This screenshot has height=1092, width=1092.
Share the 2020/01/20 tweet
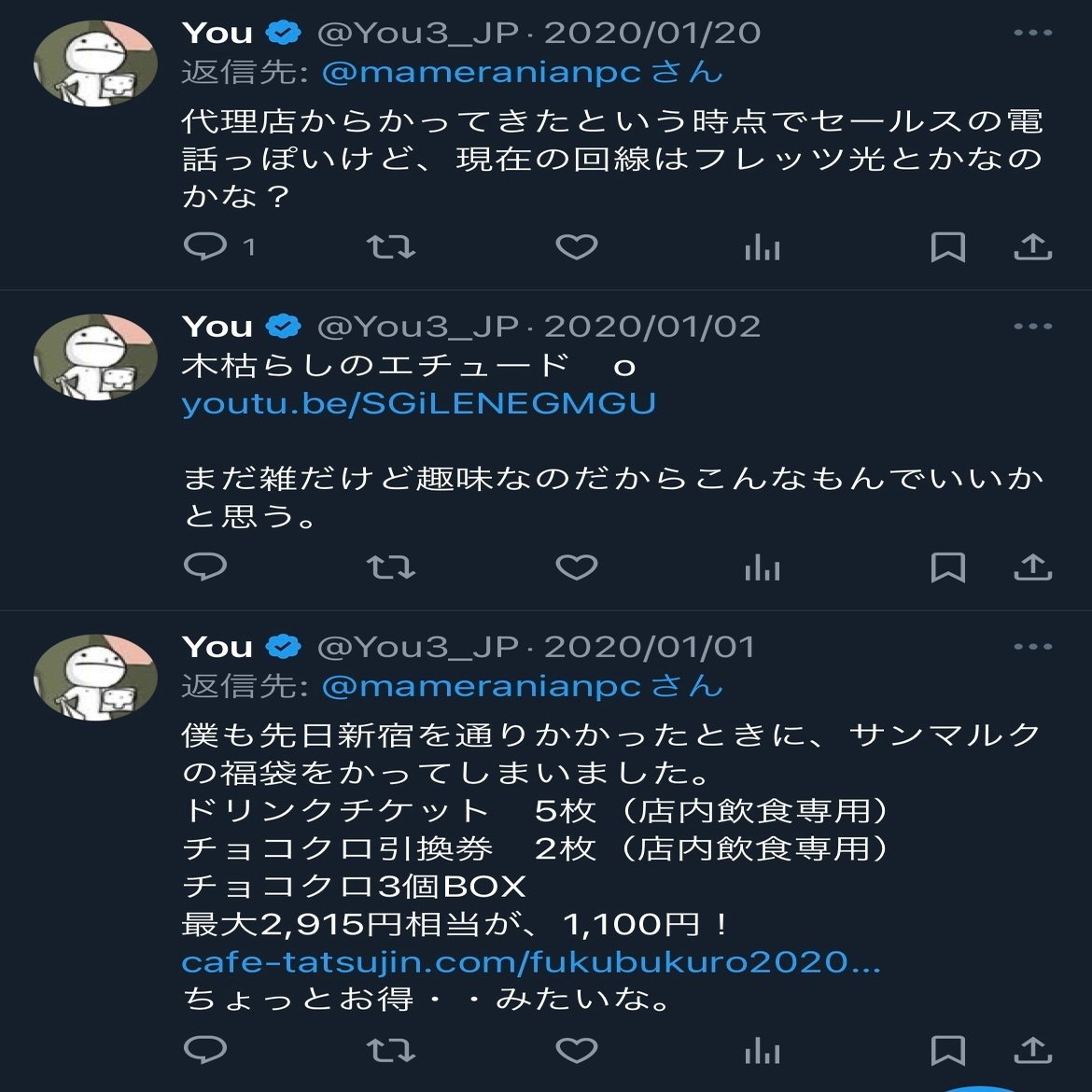tap(1032, 247)
